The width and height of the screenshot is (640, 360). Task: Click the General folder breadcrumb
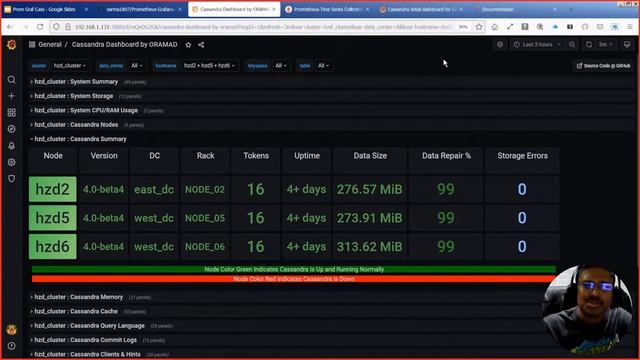point(50,44)
